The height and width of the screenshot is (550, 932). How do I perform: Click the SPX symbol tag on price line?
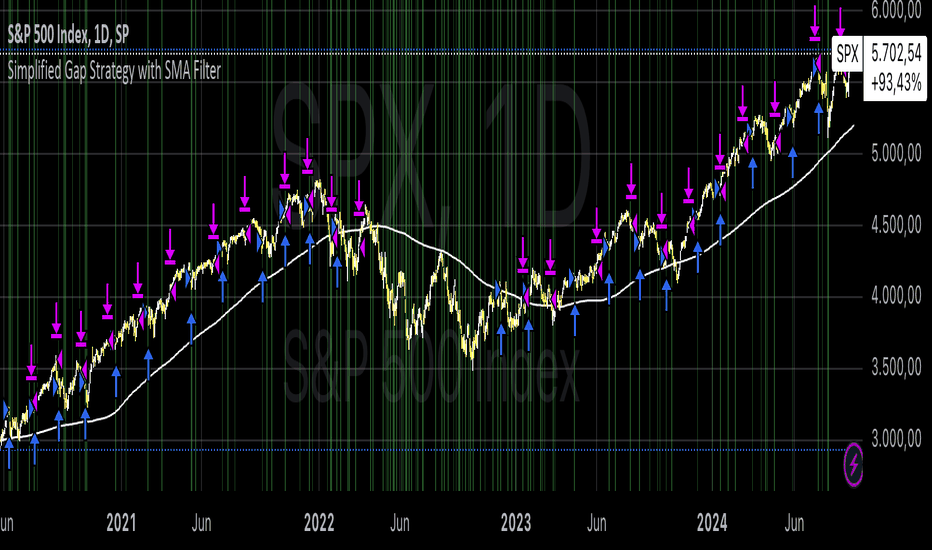[847, 54]
